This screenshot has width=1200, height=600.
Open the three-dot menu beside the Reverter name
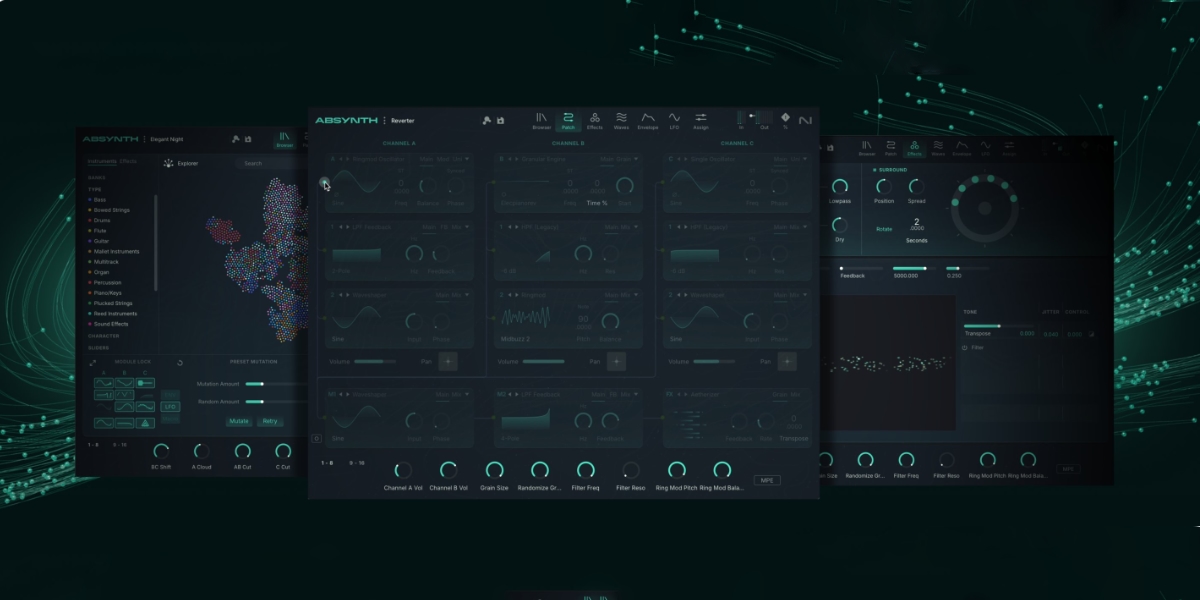[385, 121]
